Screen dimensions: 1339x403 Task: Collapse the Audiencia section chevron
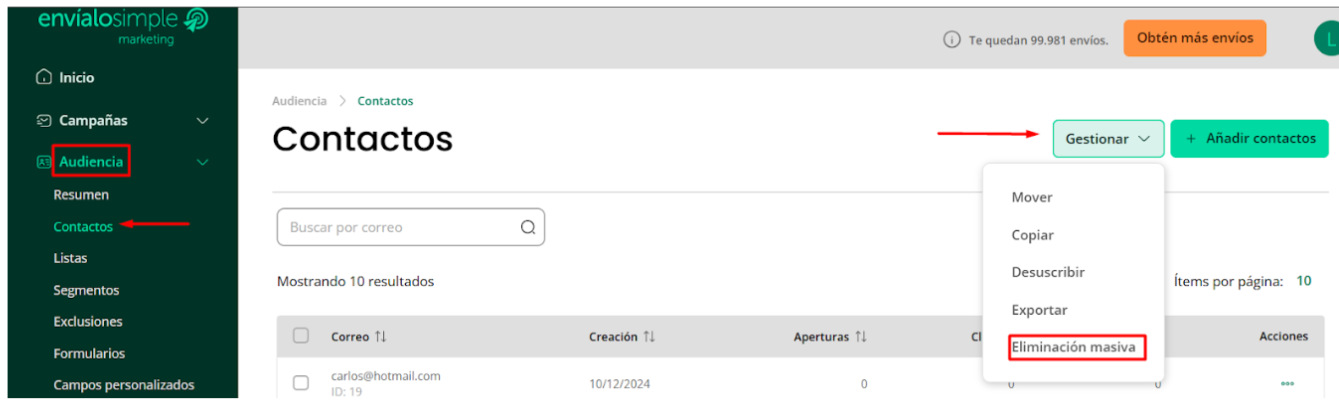(x=203, y=162)
